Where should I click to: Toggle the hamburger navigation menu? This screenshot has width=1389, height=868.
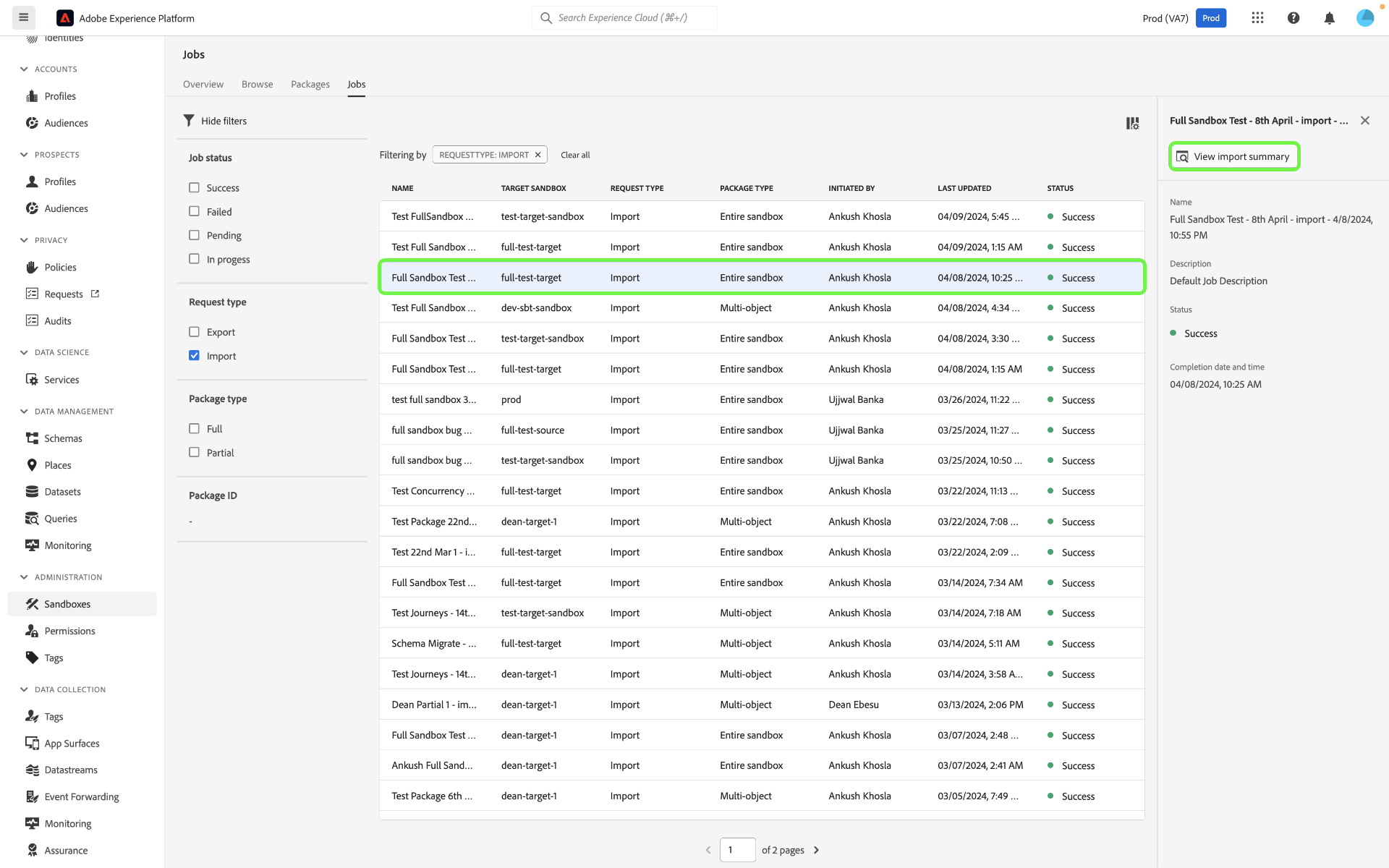point(23,18)
